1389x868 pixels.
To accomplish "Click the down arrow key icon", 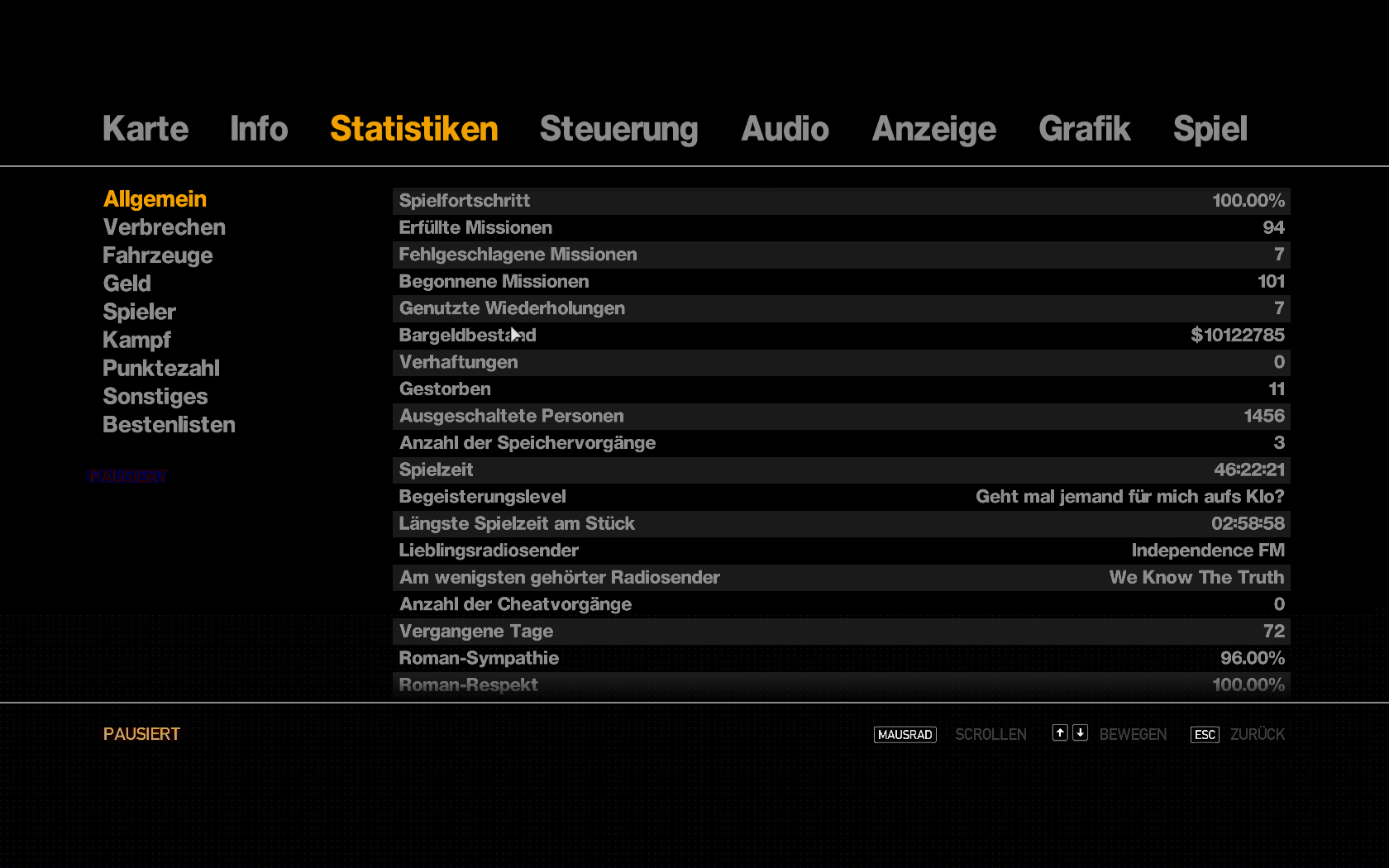I will click(x=1080, y=732).
